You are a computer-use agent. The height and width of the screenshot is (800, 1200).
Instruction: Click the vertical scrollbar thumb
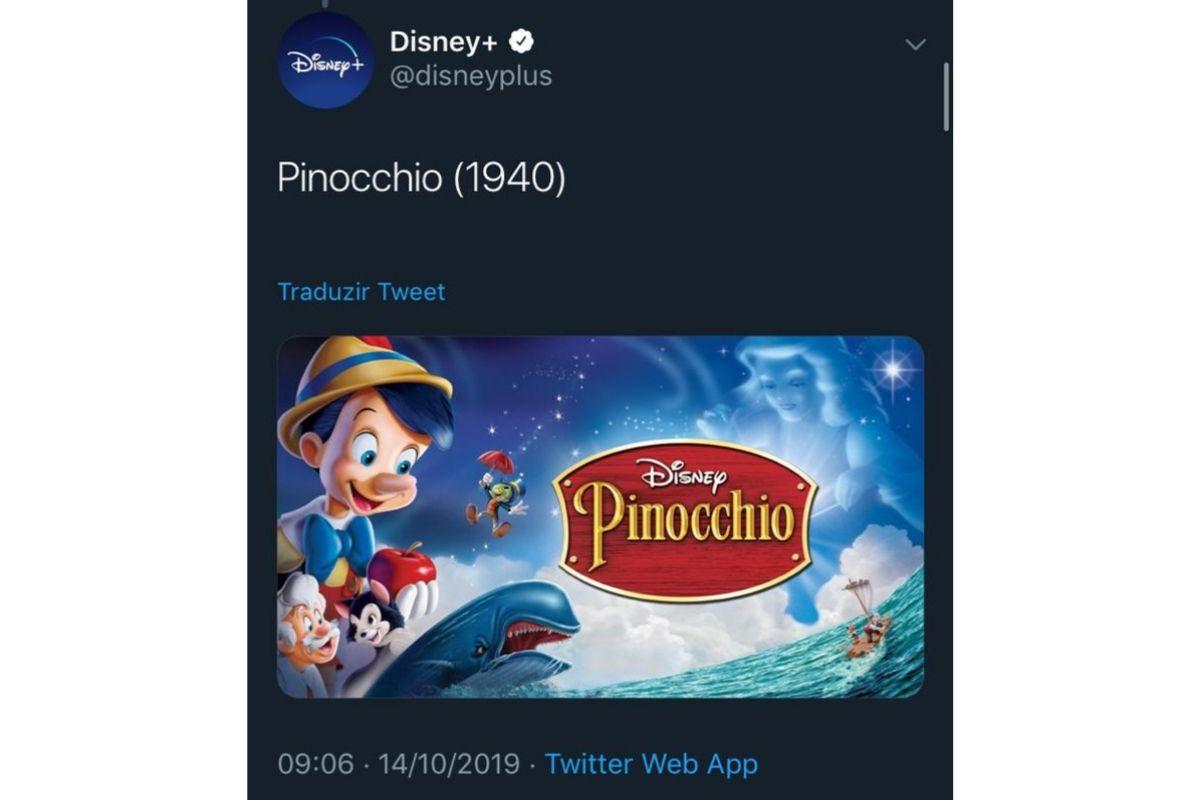pos(945,96)
